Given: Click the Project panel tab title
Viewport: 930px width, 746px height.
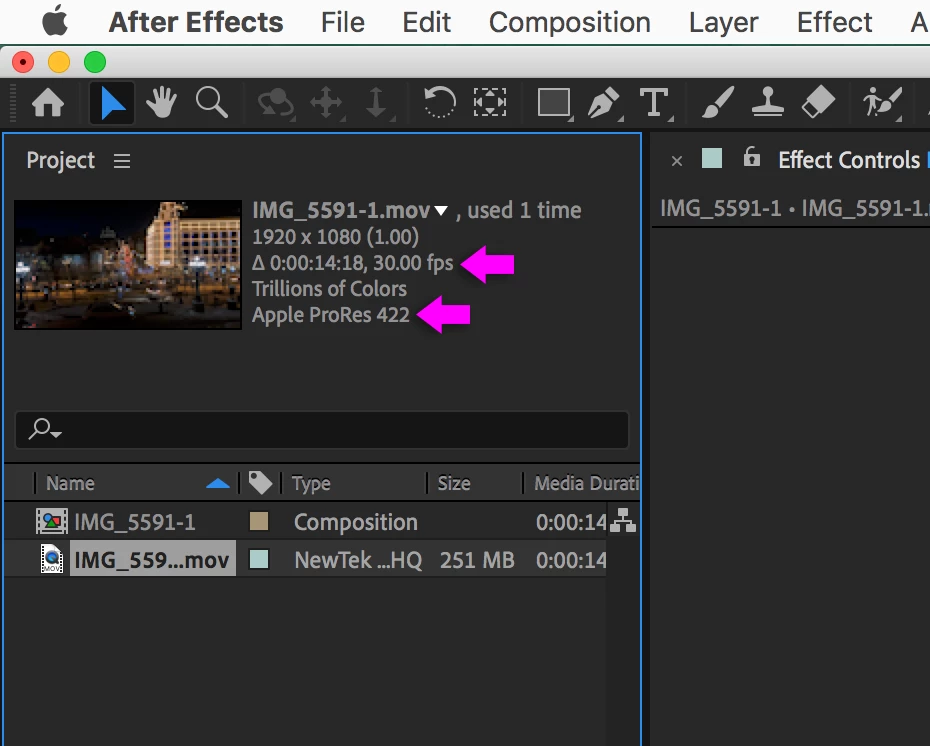Looking at the screenshot, I should [x=60, y=161].
